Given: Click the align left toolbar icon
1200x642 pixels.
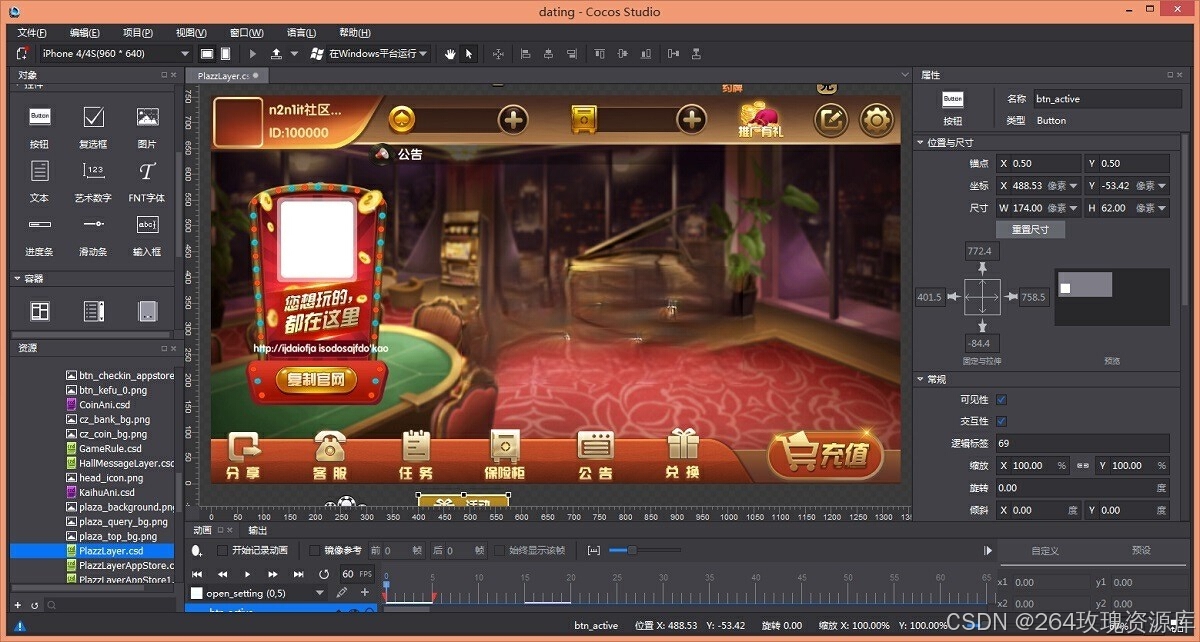Looking at the screenshot, I should (526, 53).
